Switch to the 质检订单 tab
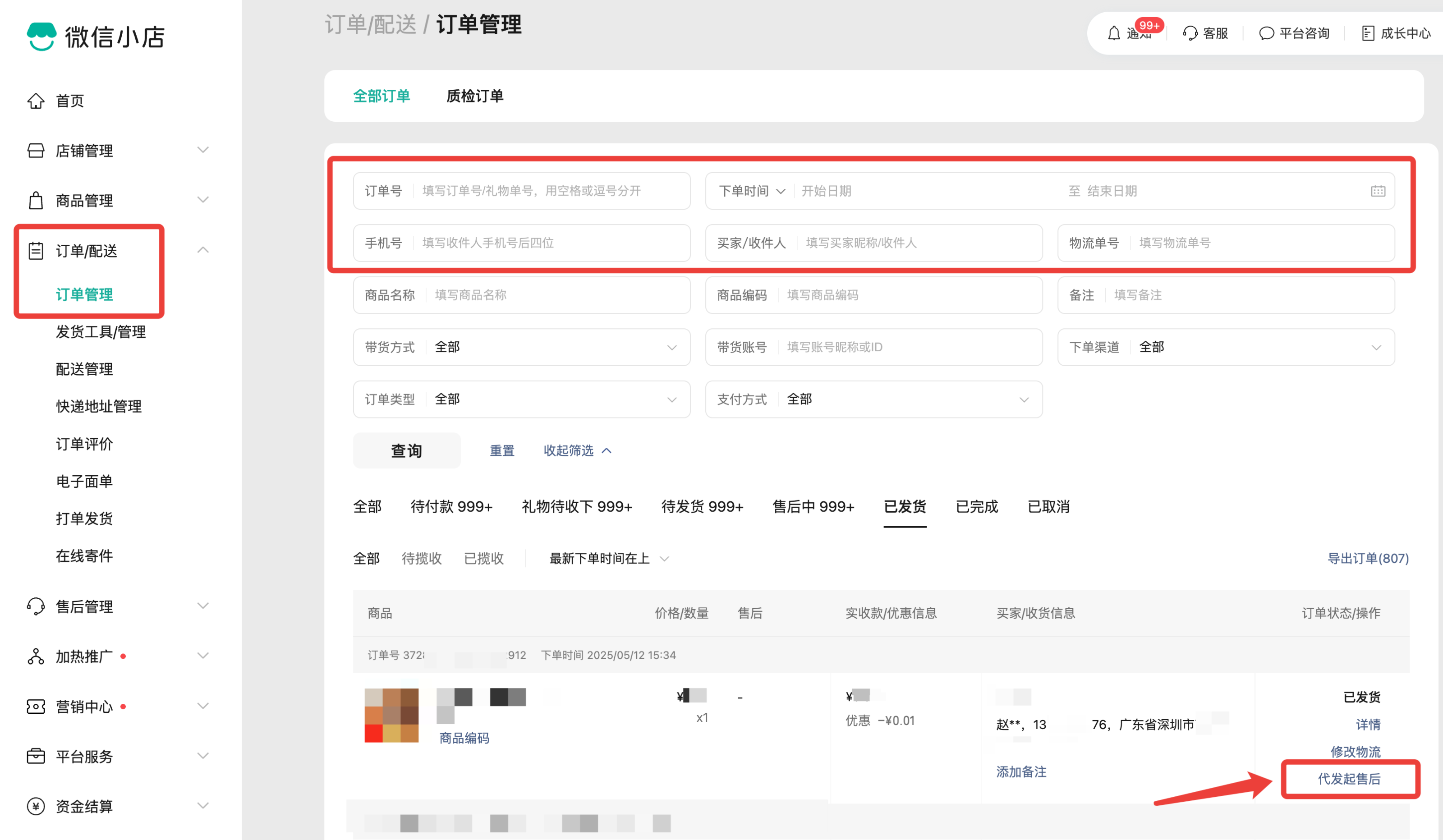The image size is (1443, 840). pos(475,96)
